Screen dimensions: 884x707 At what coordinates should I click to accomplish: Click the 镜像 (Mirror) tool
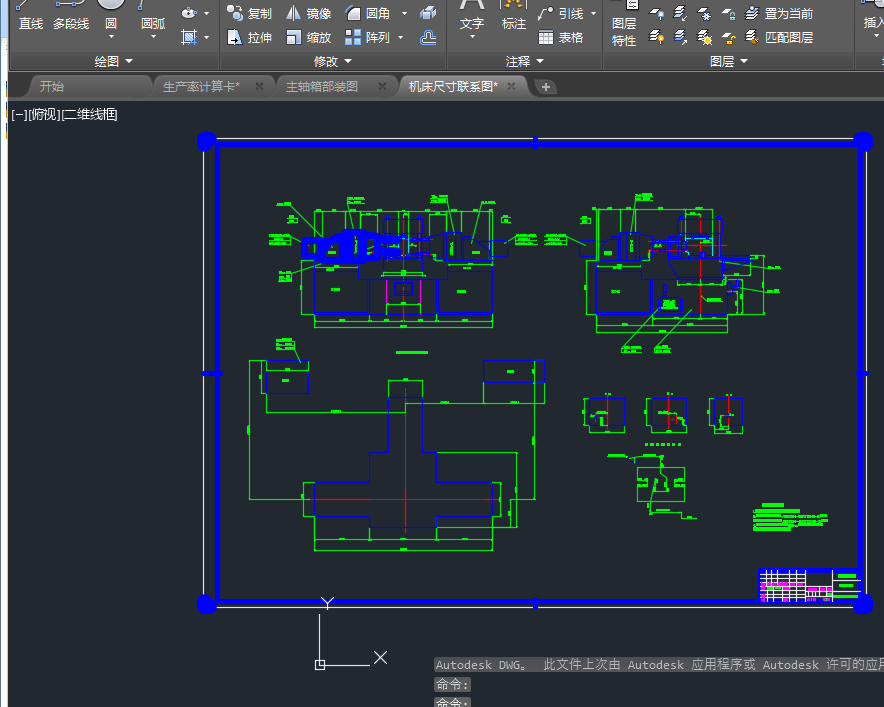[308, 13]
